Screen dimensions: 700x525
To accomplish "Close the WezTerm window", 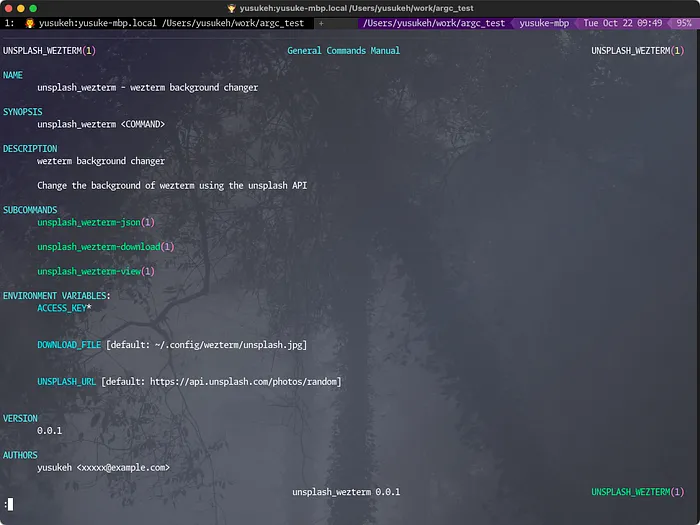I will click(8, 8).
